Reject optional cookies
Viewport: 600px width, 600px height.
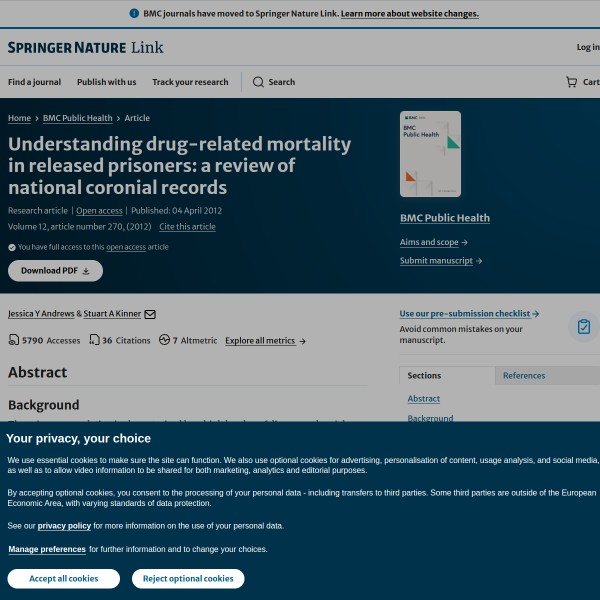pyautogui.click(x=187, y=578)
